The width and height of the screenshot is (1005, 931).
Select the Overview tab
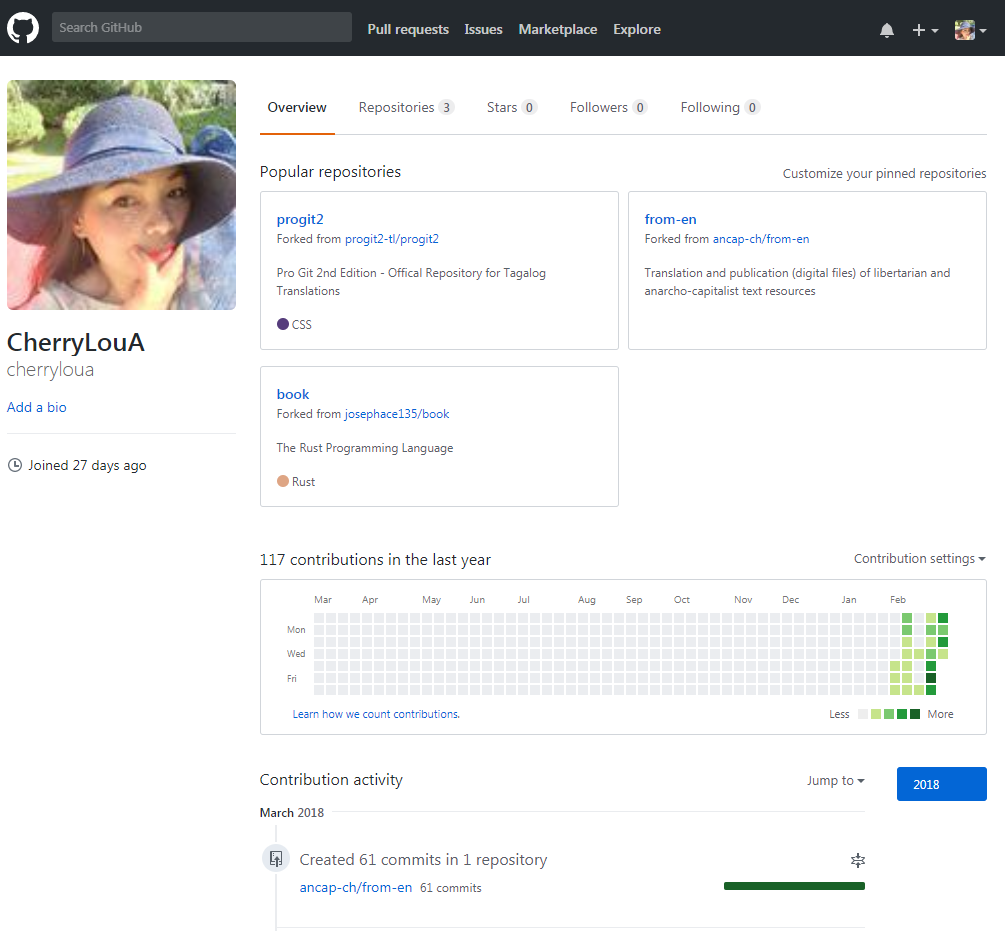(x=297, y=108)
